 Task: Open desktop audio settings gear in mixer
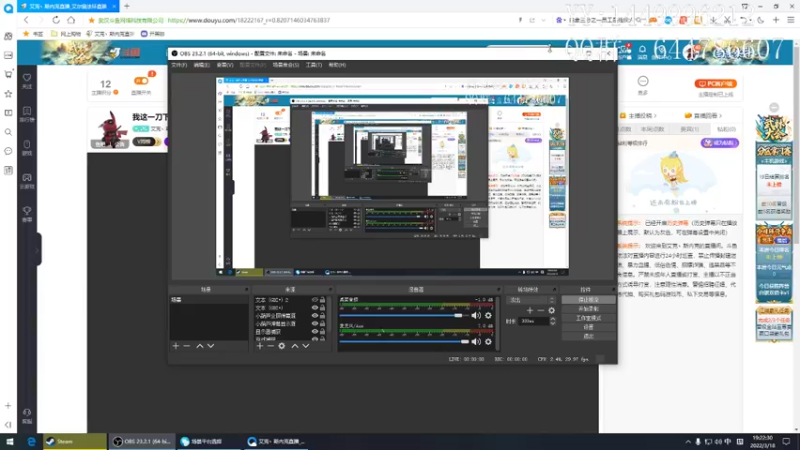(488, 315)
